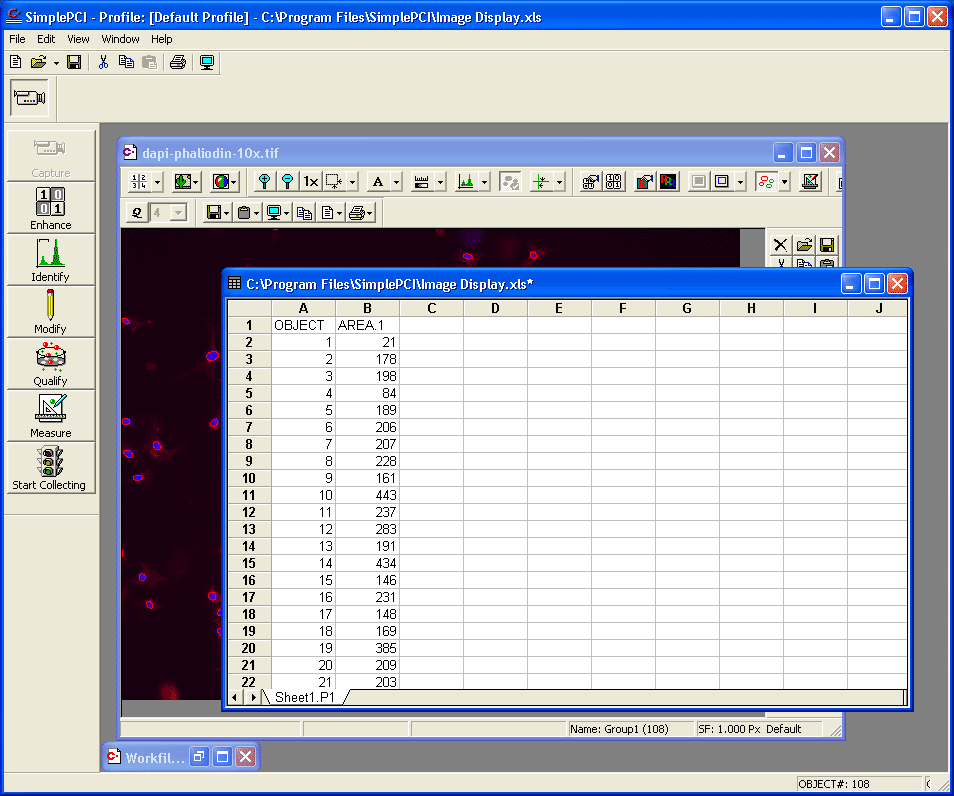Expand the Open folder dropdown arrow

coord(56,63)
